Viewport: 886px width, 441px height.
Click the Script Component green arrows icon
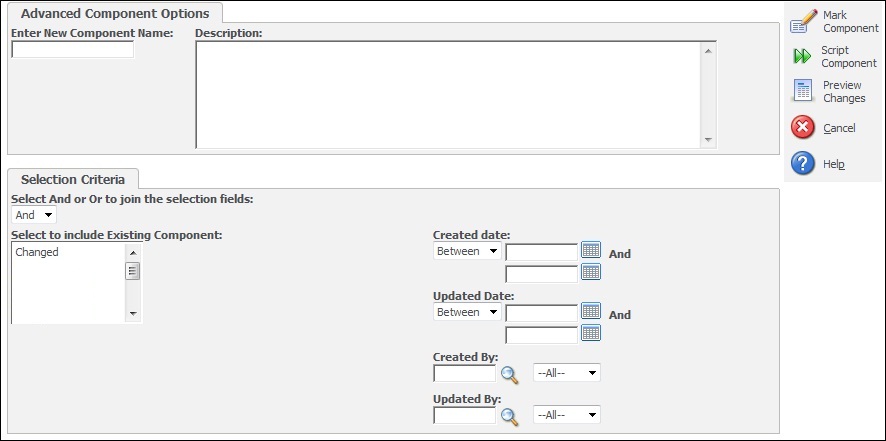[802, 56]
